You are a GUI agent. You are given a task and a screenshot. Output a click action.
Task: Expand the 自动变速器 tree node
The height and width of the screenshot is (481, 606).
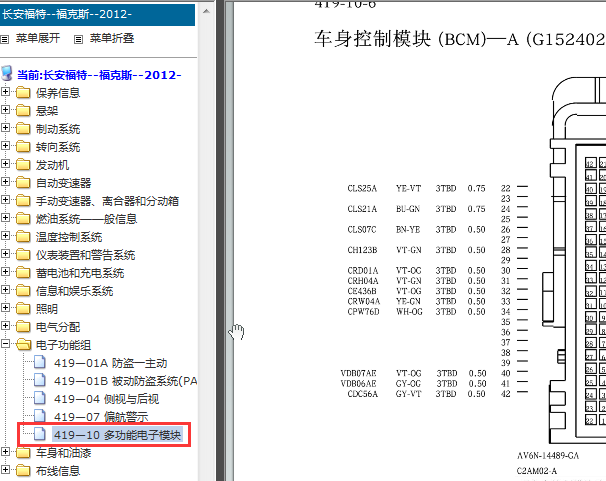click(5, 182)
